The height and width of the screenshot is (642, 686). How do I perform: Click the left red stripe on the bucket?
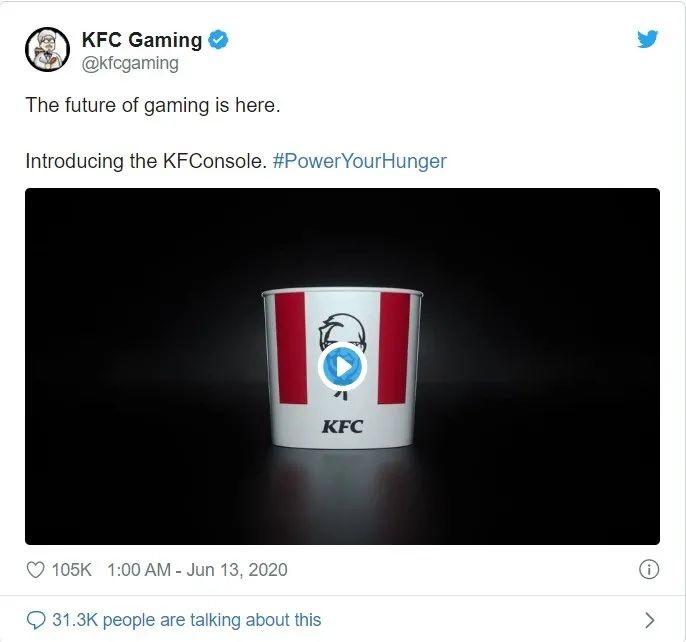(x=291, y=348)
